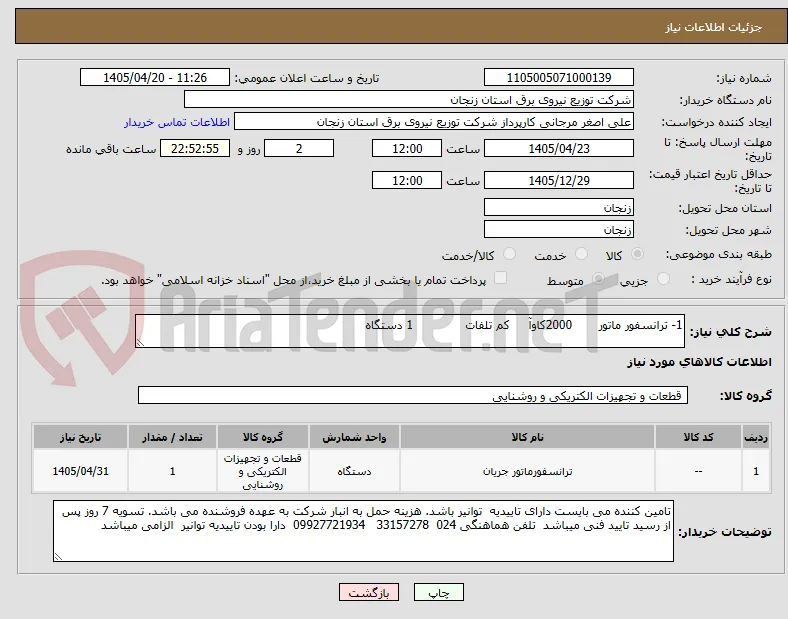
Task: Click the کد کالا column header
Action: 698,437
